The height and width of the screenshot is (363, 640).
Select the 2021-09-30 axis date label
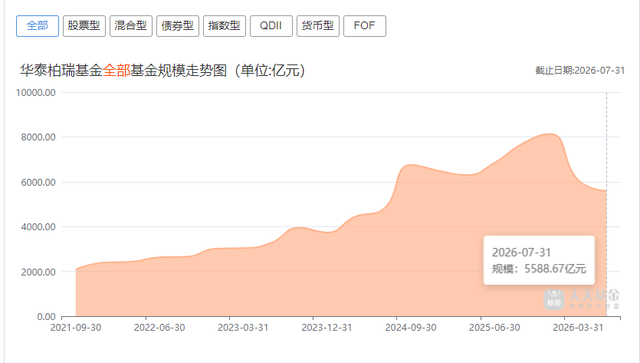pos(76,328)
